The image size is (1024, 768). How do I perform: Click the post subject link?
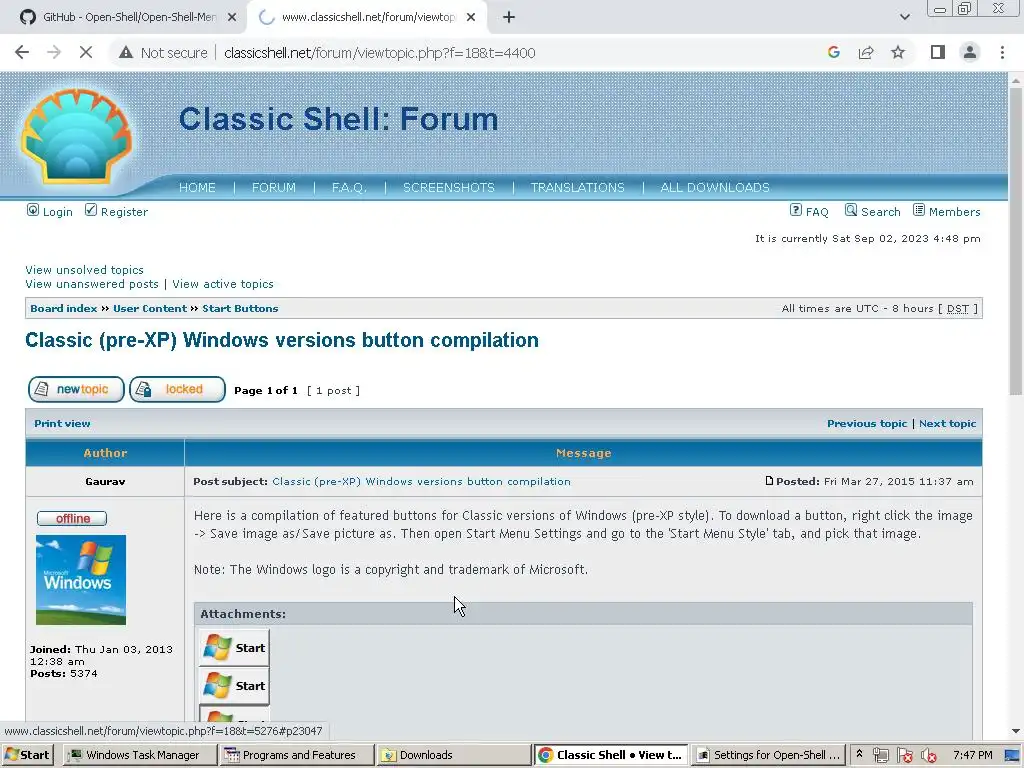[x=421, y=481]
